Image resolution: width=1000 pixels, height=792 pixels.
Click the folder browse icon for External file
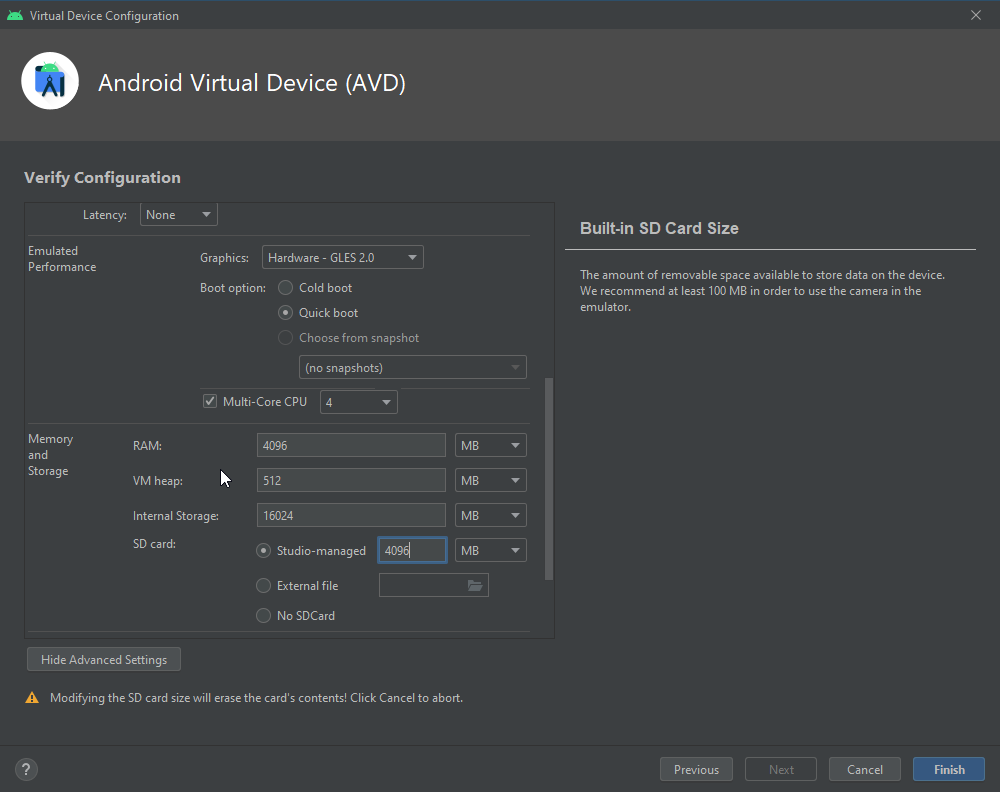point(475,586)
